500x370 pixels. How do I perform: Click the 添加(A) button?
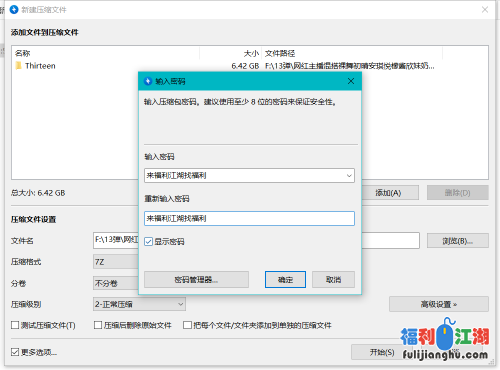[388, 193]
